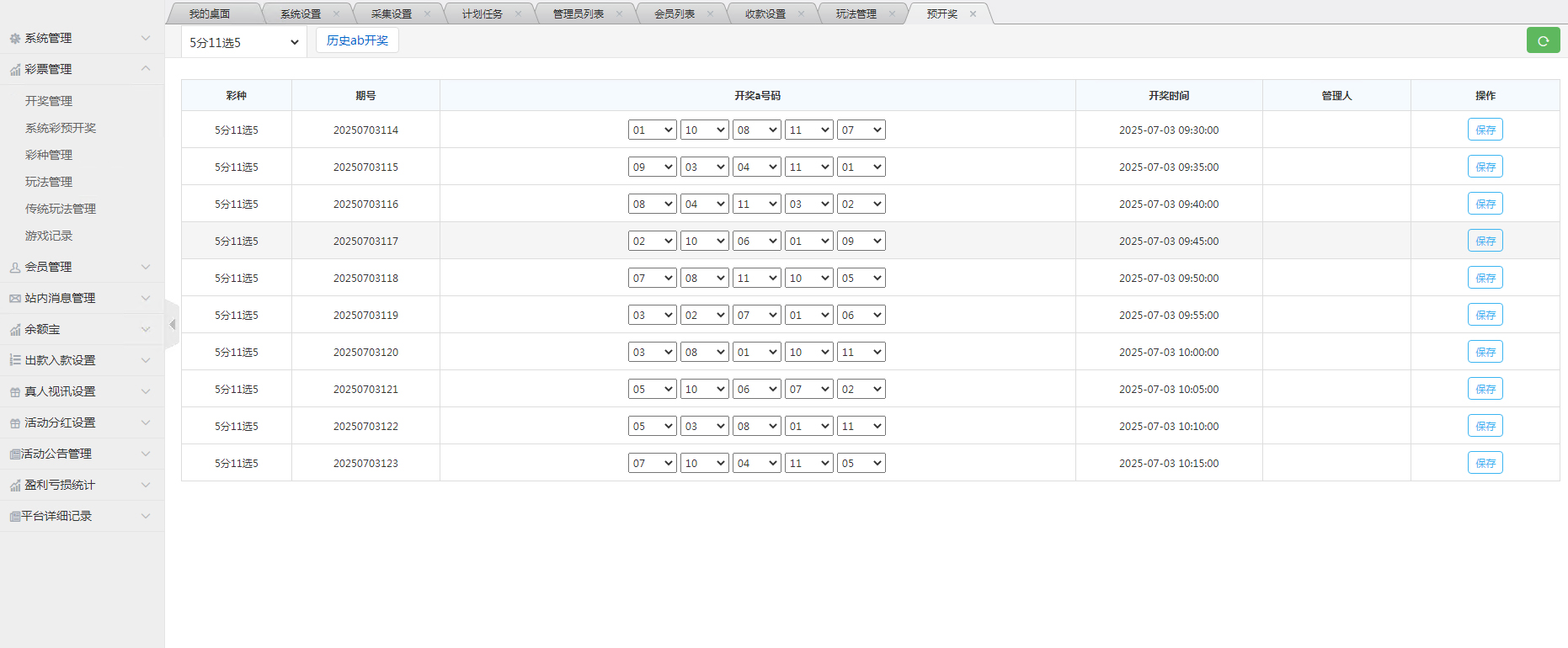Open last number dropdown for period 20250703123
Image resolution: width=1568 pixels, height=648 pixels.
(861, 464)
